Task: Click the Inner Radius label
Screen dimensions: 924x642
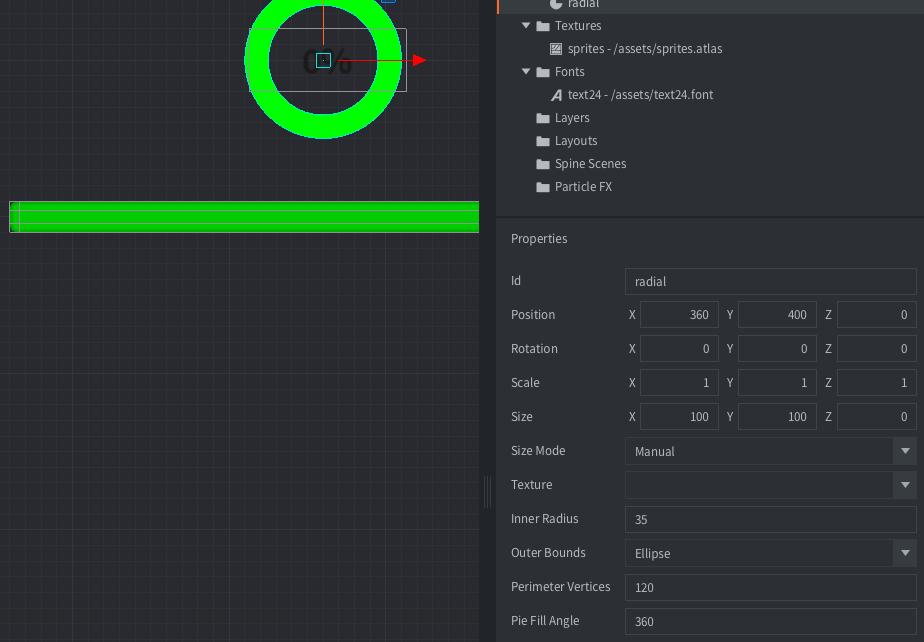Action: click(544, 519)
